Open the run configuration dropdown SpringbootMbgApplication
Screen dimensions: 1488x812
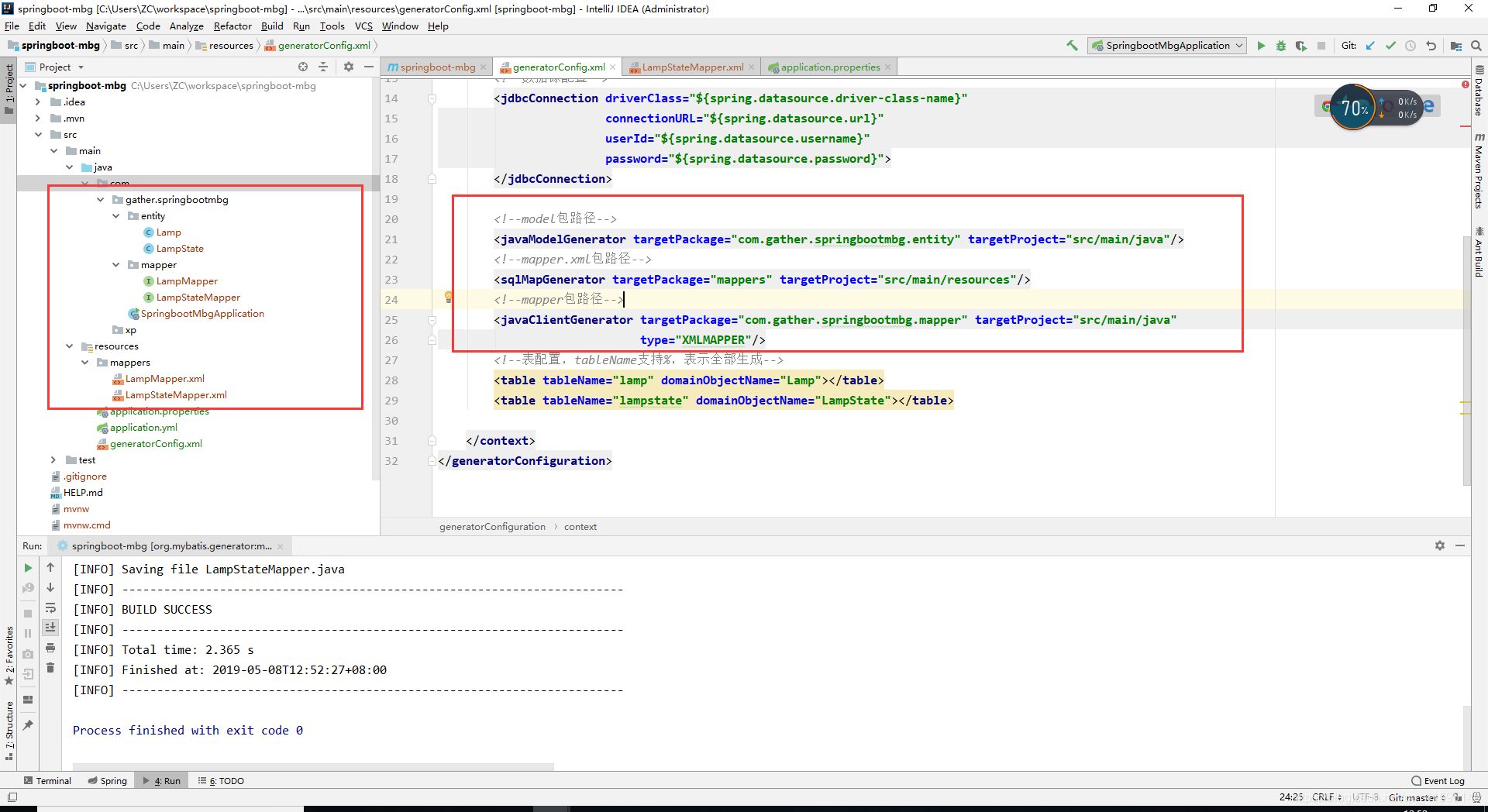tap(1167, 46)
